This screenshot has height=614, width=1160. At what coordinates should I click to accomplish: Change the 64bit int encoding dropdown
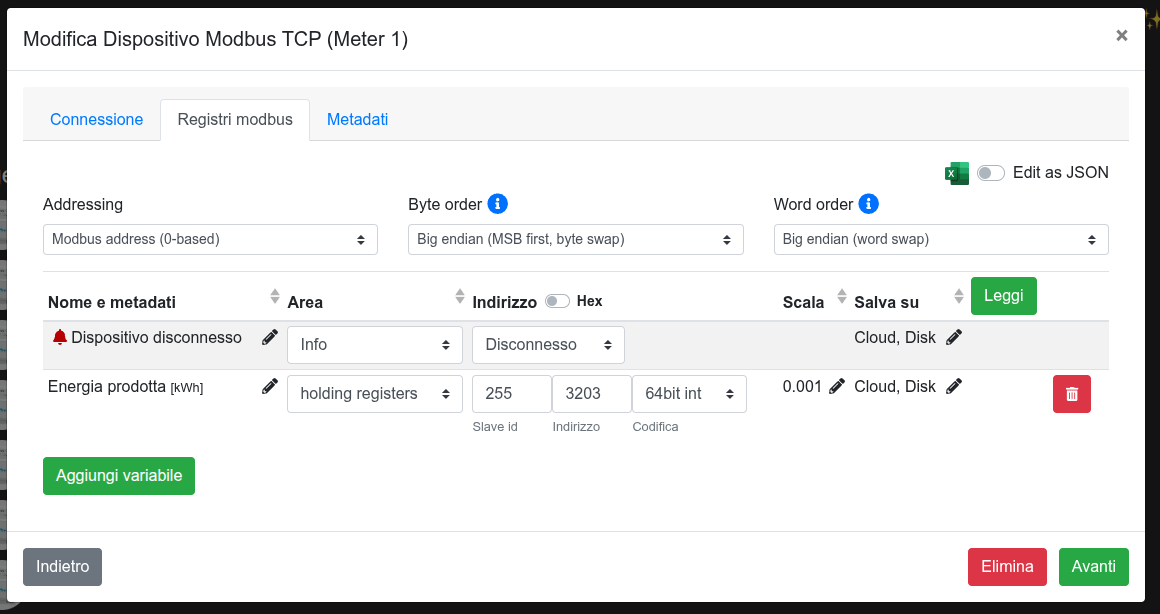point(689,394)
